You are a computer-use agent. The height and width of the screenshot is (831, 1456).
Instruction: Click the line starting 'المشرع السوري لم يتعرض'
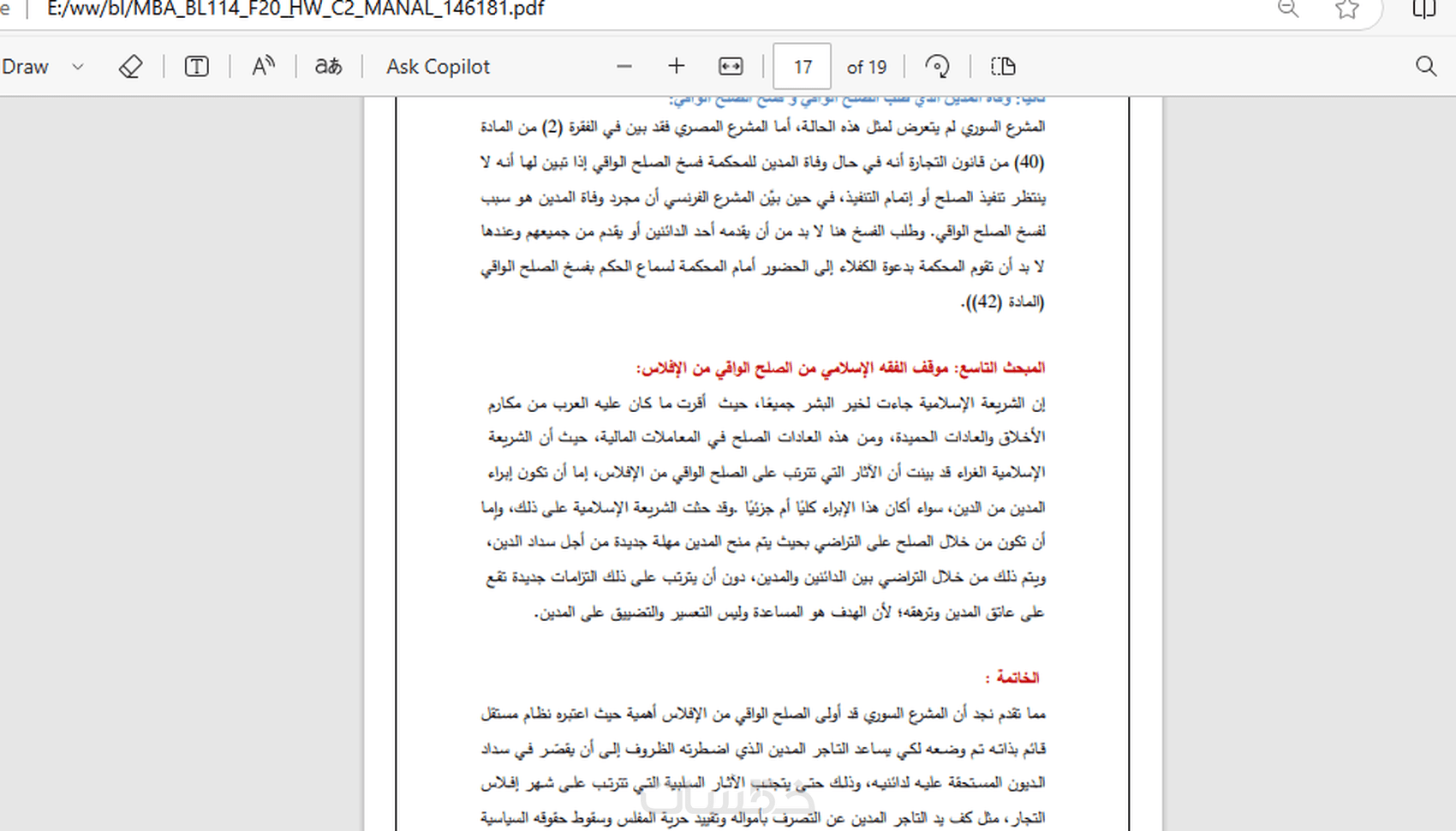point(762,127)
